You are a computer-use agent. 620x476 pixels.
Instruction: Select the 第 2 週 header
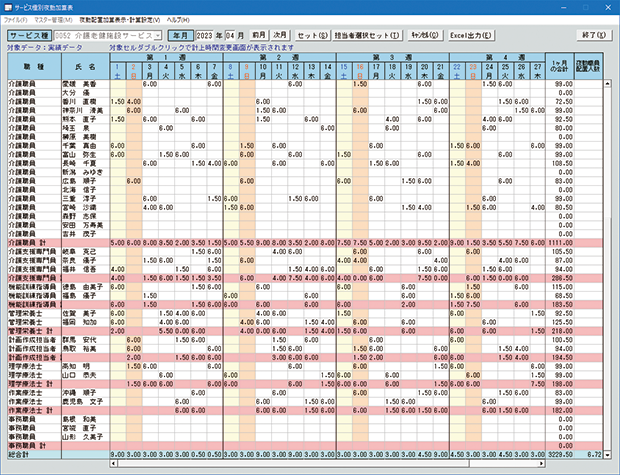point(280,57)
